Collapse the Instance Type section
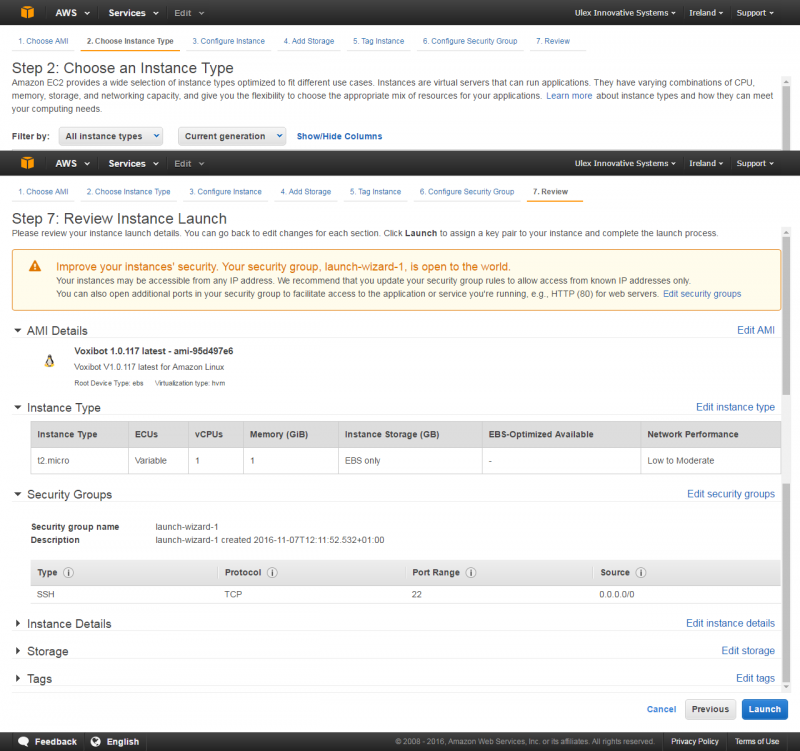The width and height of the screenshot is (800, 751). pos(18,407)
